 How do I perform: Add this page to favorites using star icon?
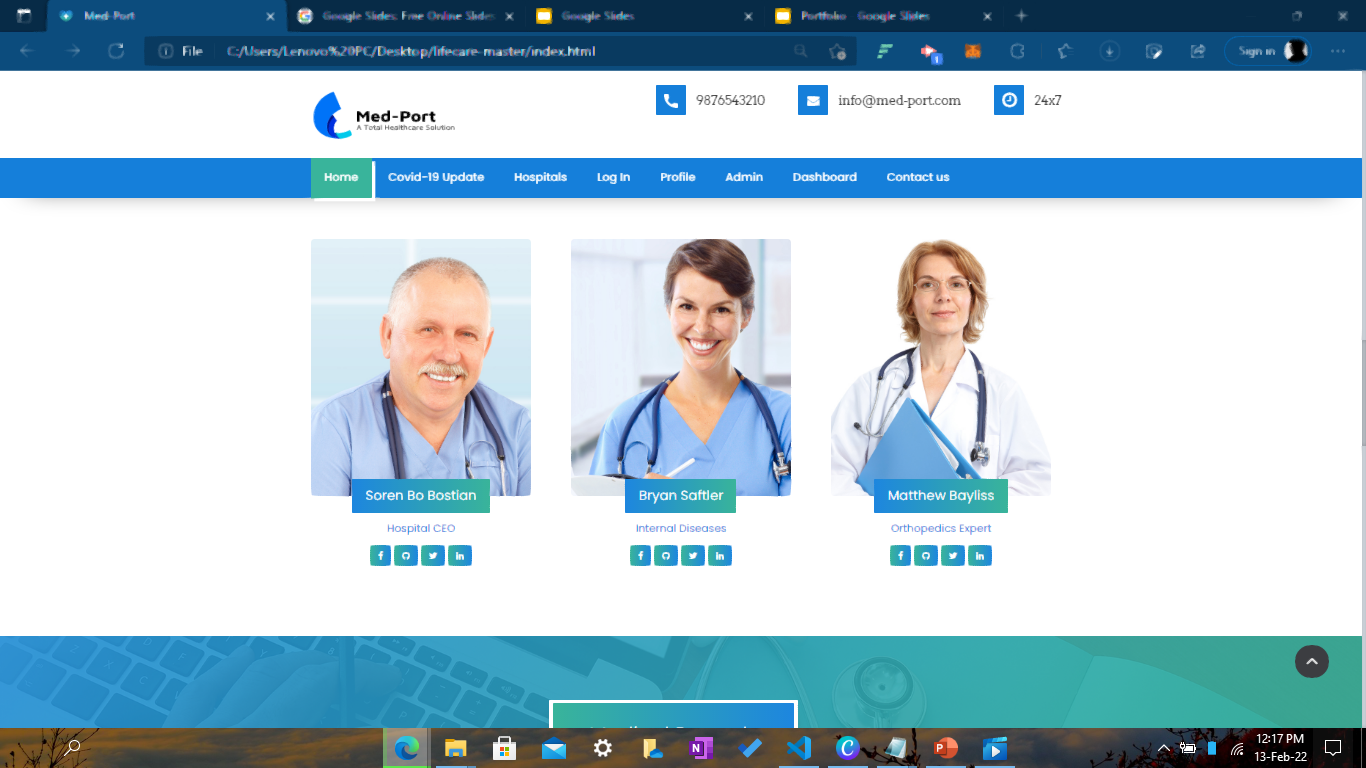[838, 51]
